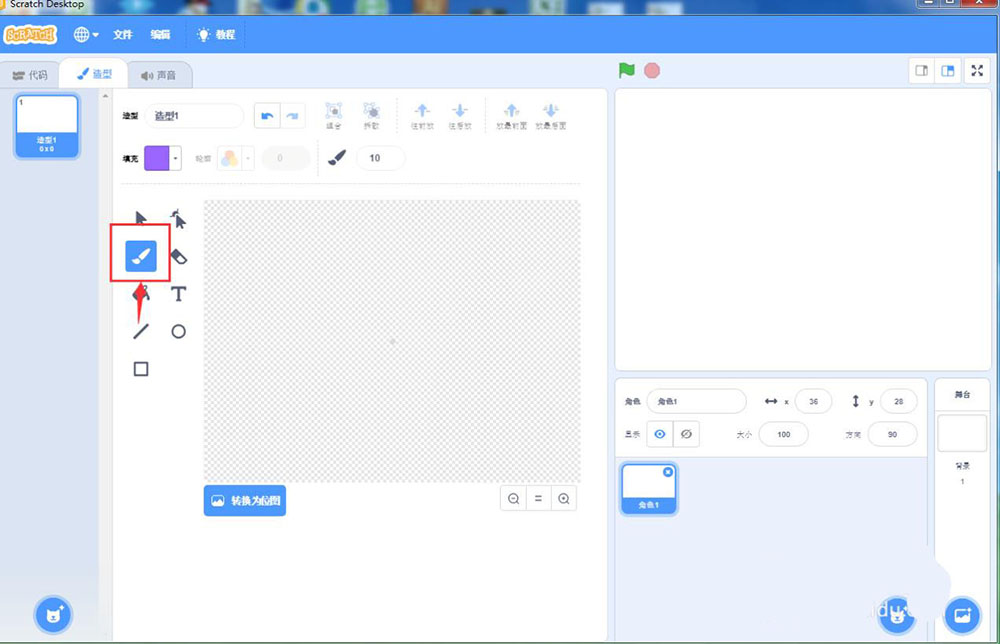Select the Circle shape tool
Screen dimensions: 1000x644
[x=178, y=331]
